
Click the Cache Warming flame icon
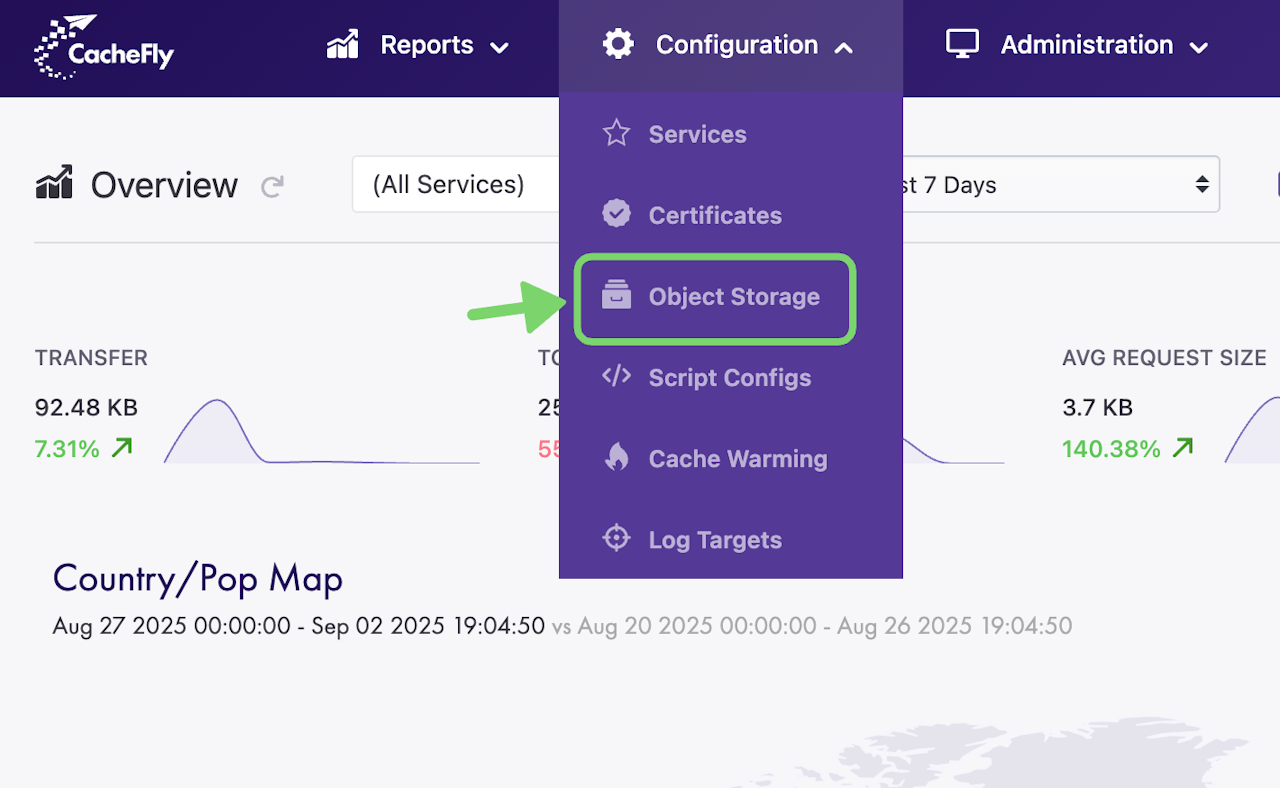[x=616, y=458]
